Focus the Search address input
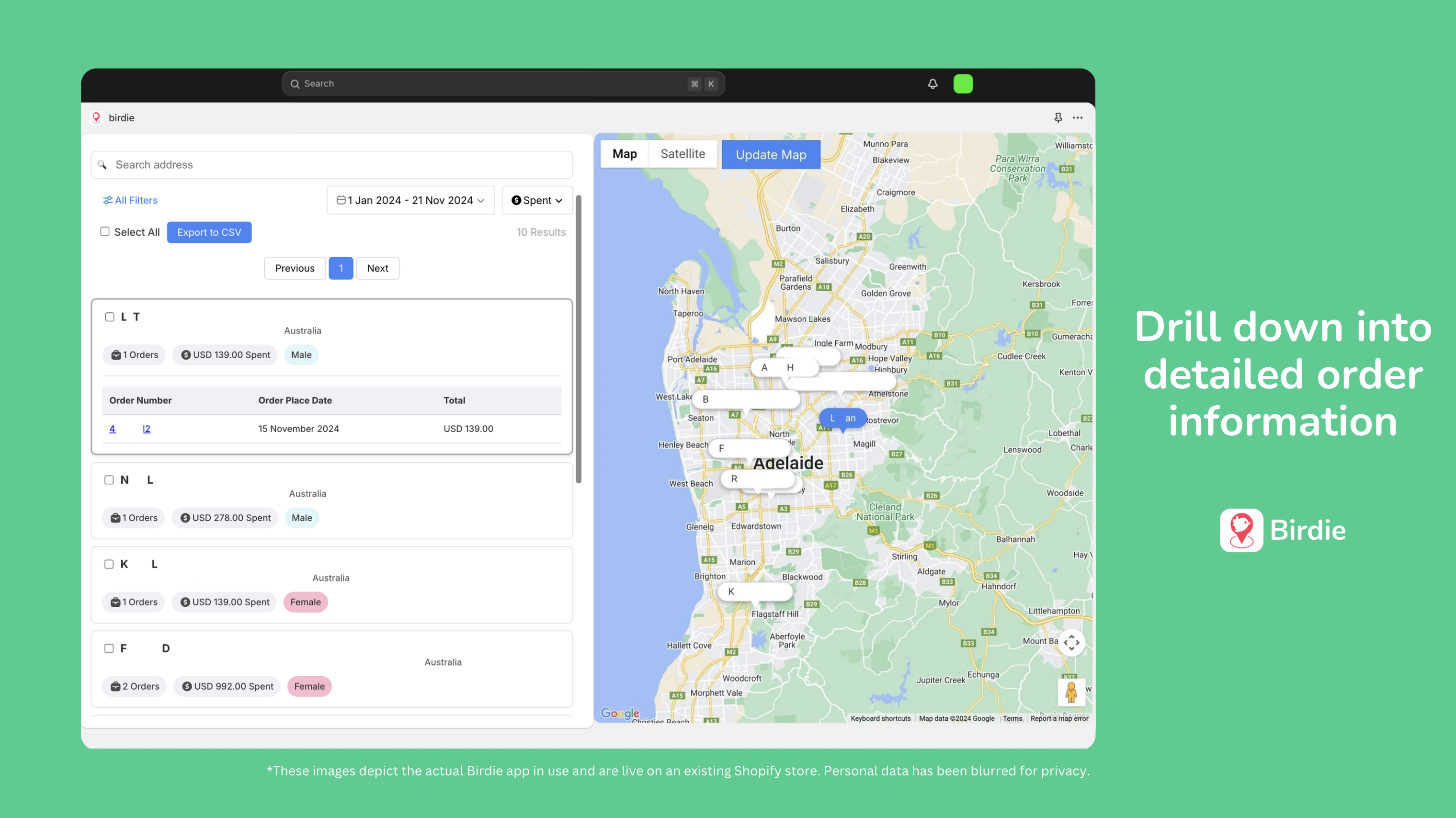The image size is (1456, 818). (x=332, y=164)
